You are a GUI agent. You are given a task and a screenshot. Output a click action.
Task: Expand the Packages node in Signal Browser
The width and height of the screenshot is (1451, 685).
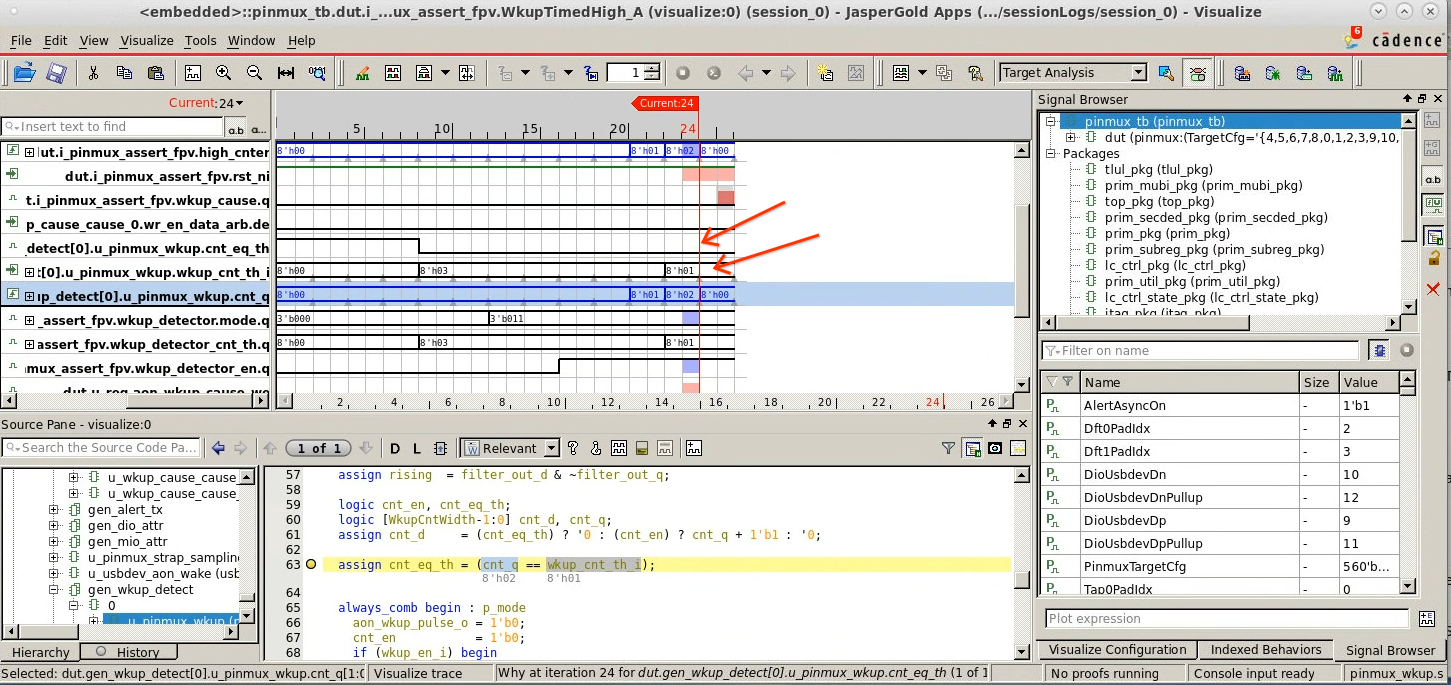pyautogui.click(x=1051, y=155)
